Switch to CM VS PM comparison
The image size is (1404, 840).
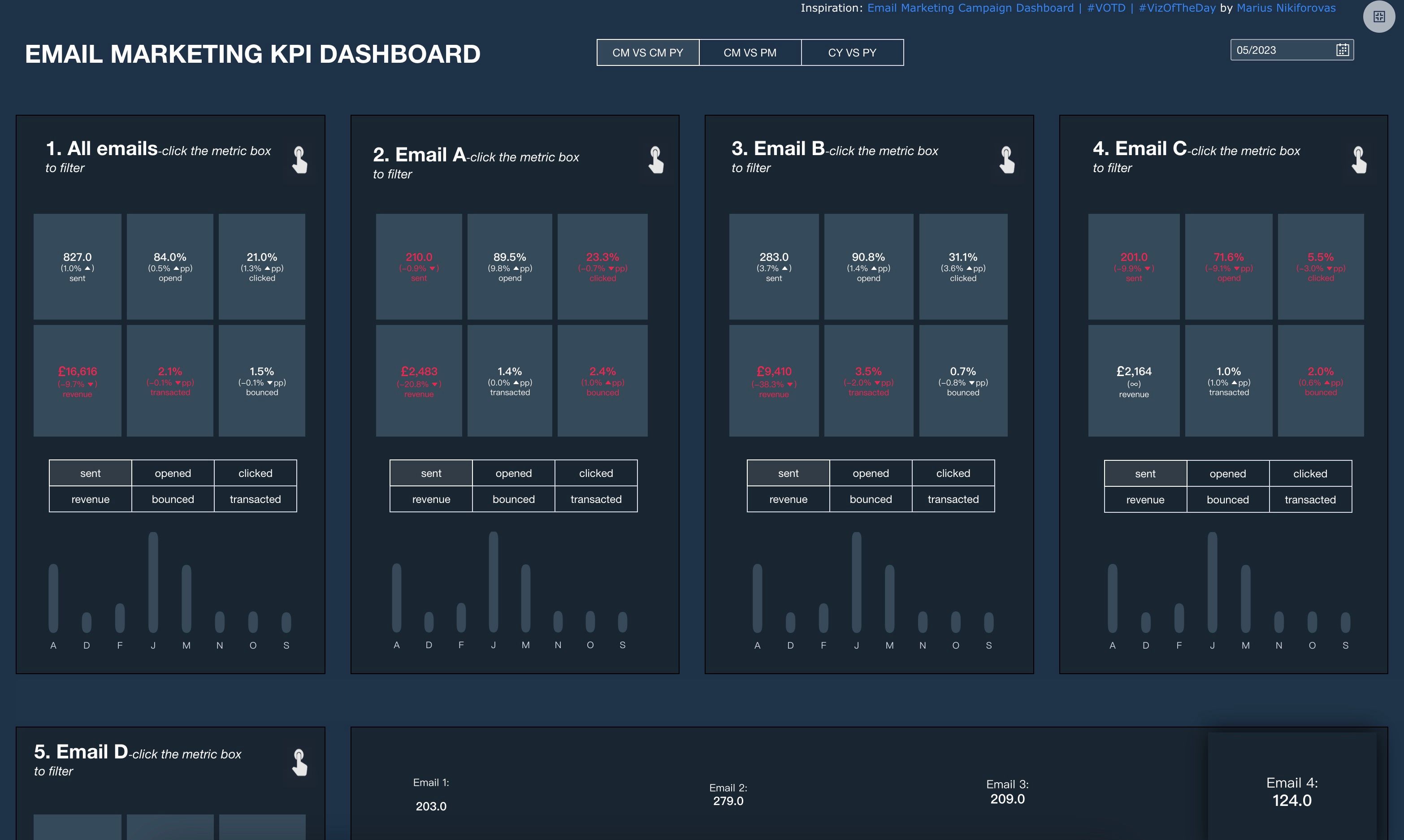(x=750, y=52)
